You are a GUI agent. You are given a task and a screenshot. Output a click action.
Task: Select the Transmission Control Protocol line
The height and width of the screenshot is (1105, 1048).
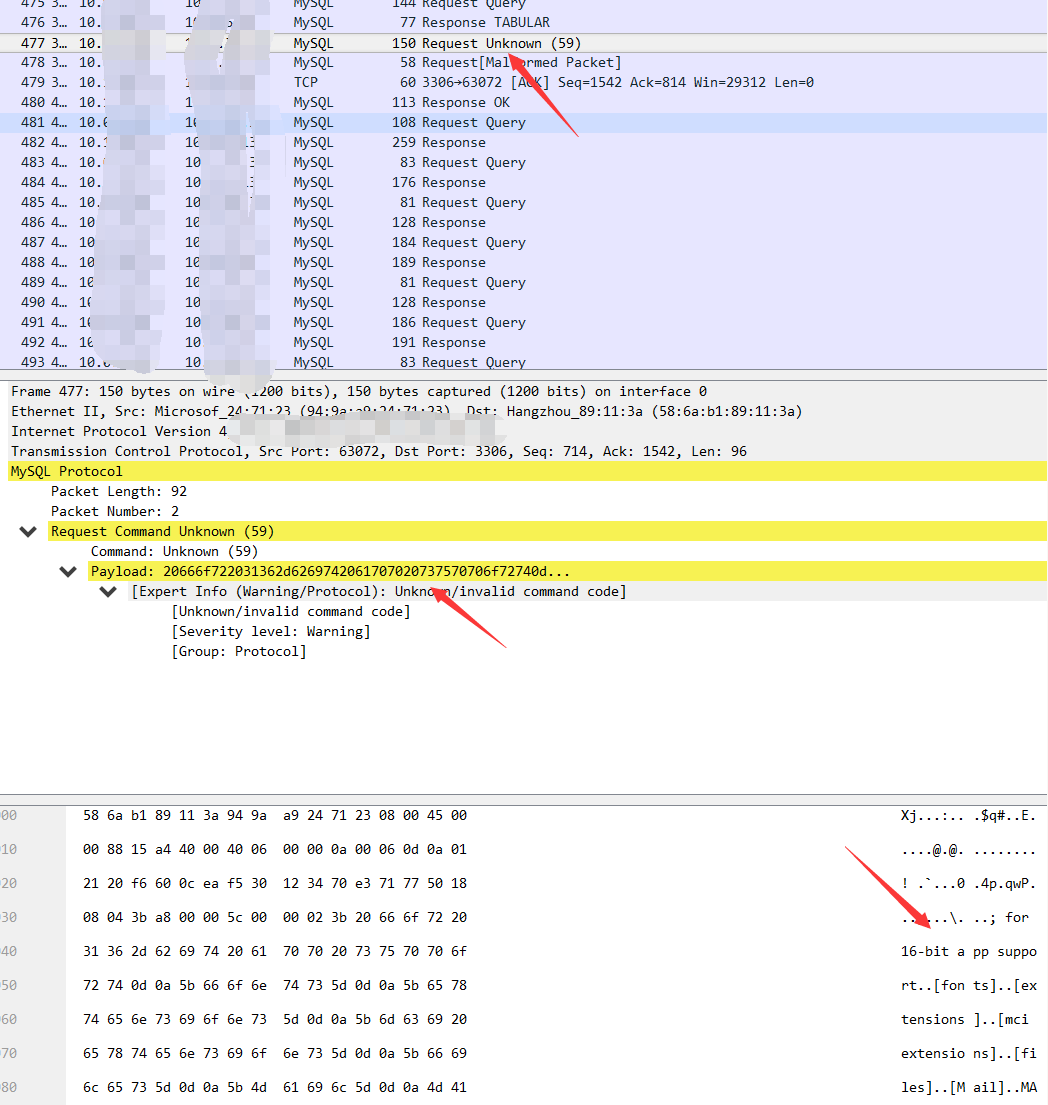point(378,451)
